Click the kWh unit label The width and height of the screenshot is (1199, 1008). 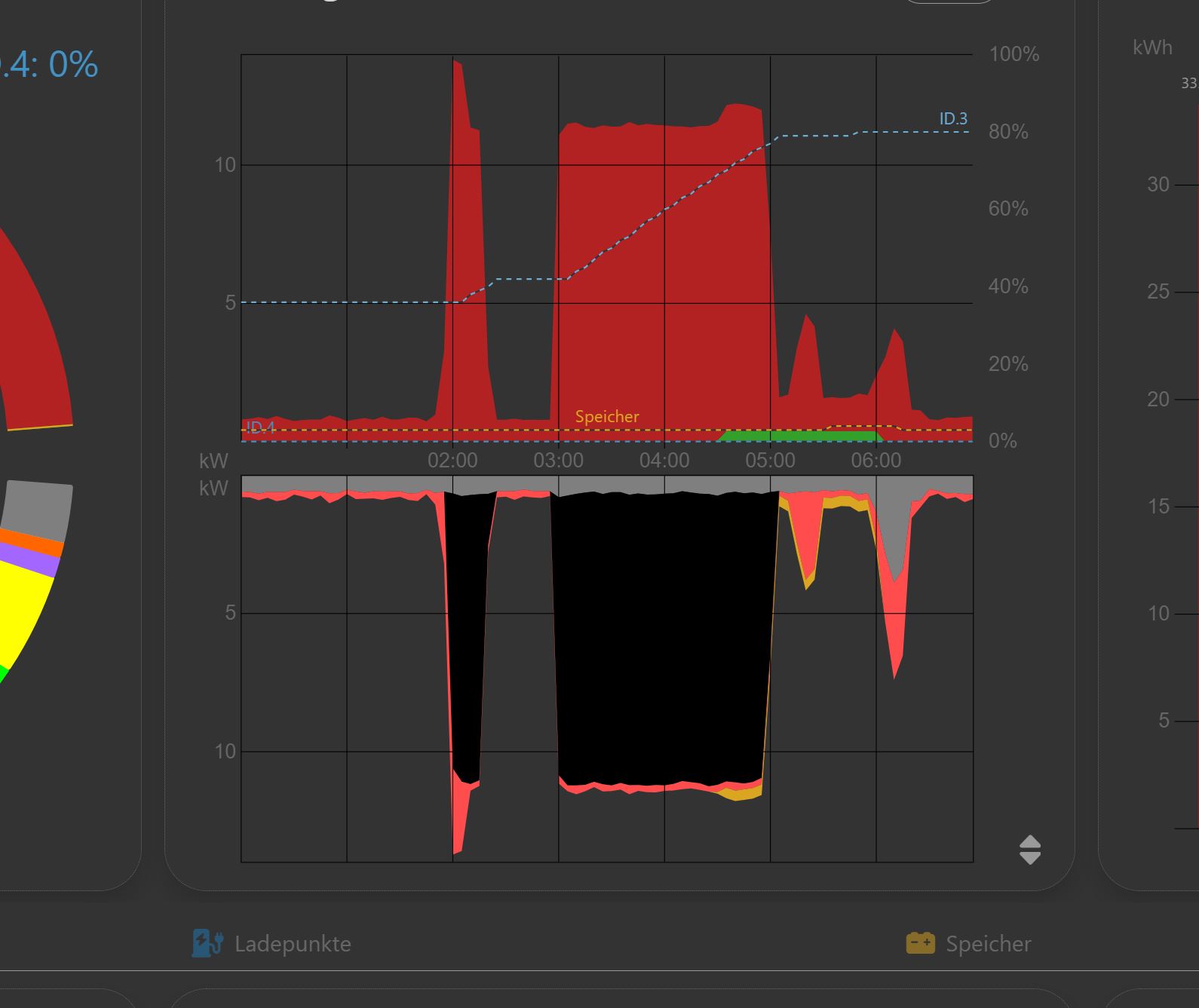coord(1152,47)
